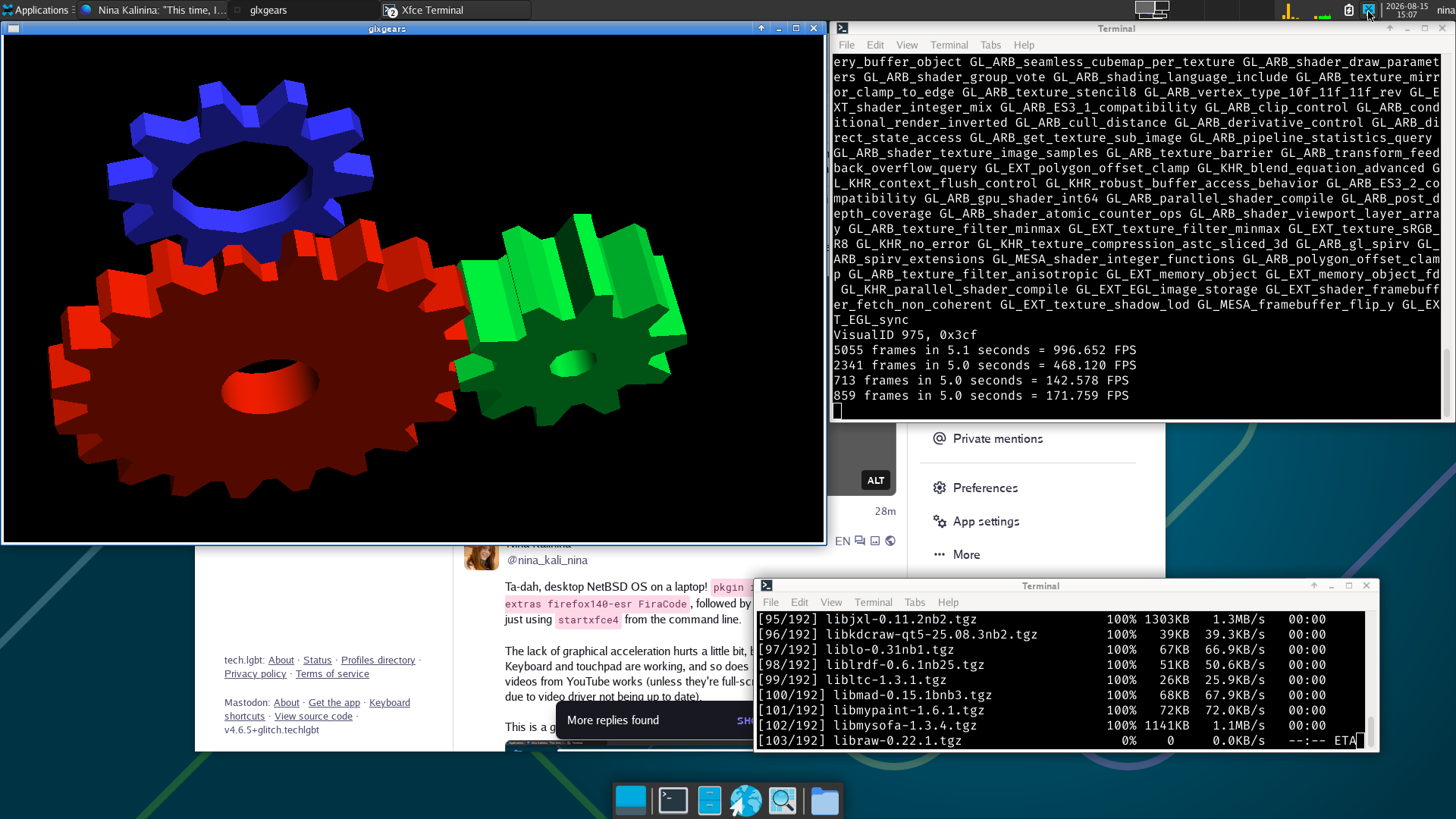Viewport: 1456px width, 819px height.
Task: Open the Privacy policy link
Action: tap(256, 673)
